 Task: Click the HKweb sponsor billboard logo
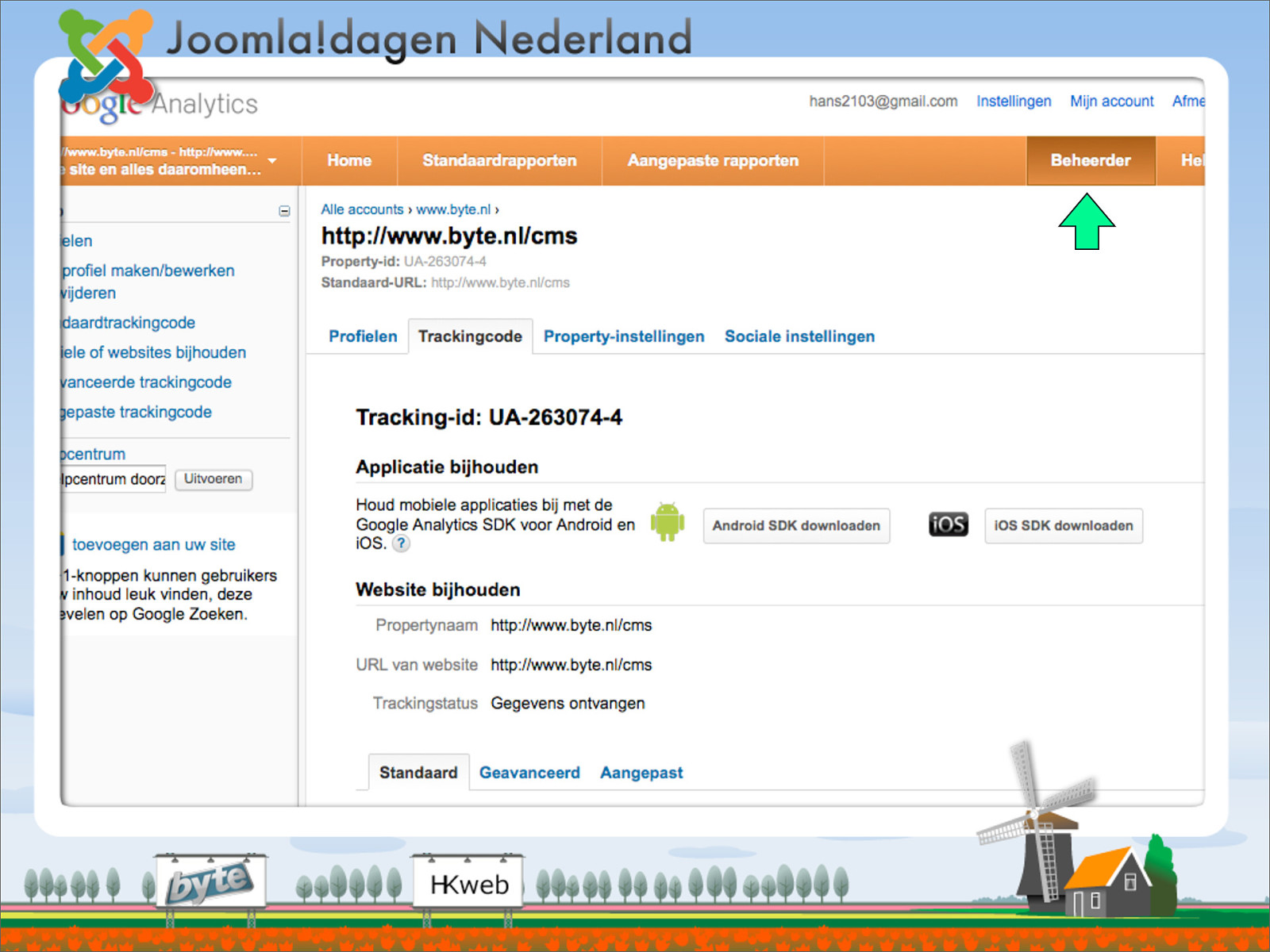click(x=468, y=883)
